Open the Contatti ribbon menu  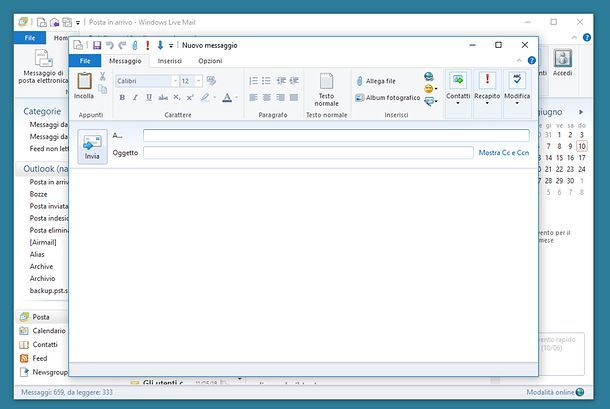point(458,89)
